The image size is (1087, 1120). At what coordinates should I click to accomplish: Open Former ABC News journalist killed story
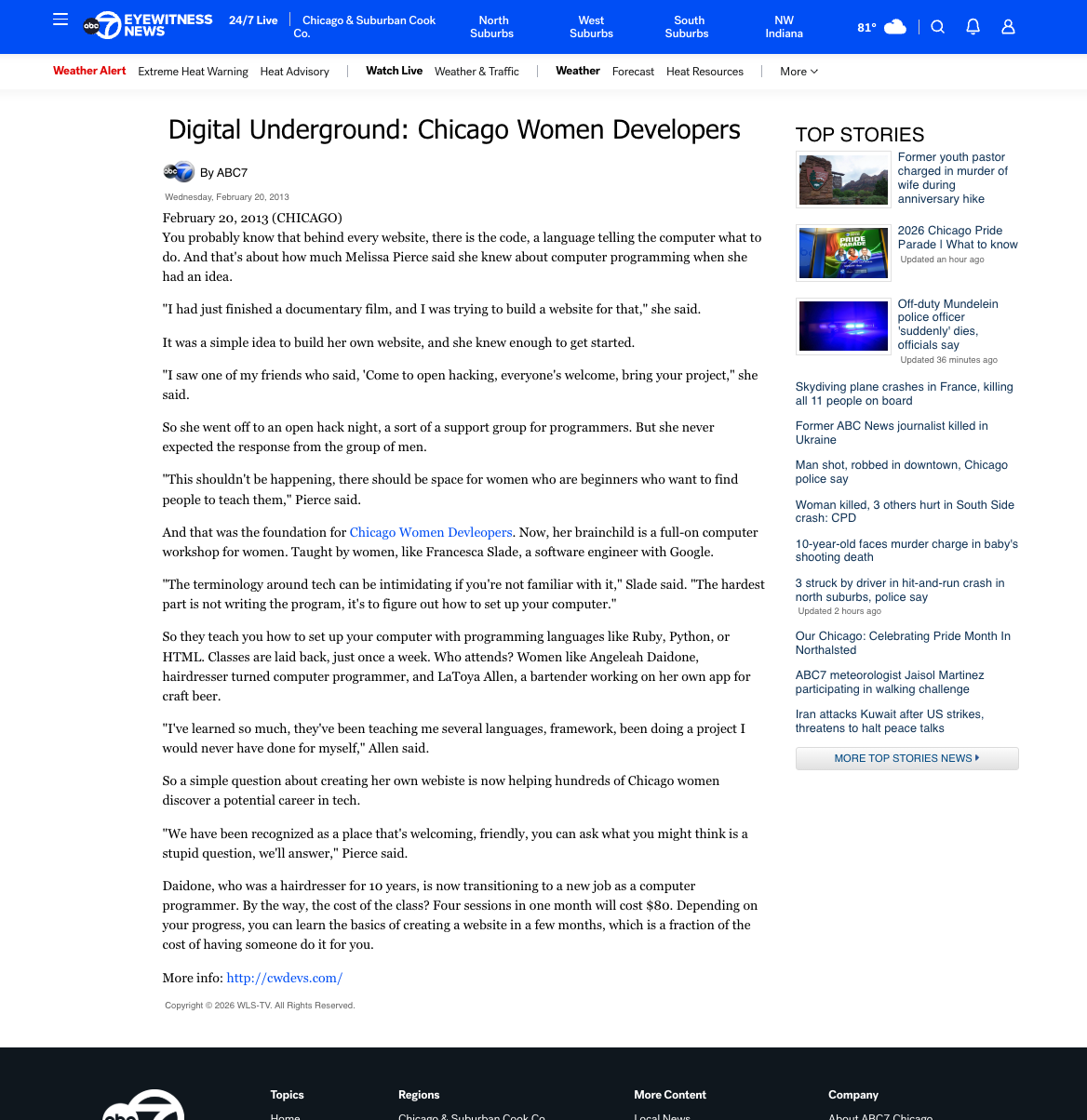point(892,433)
